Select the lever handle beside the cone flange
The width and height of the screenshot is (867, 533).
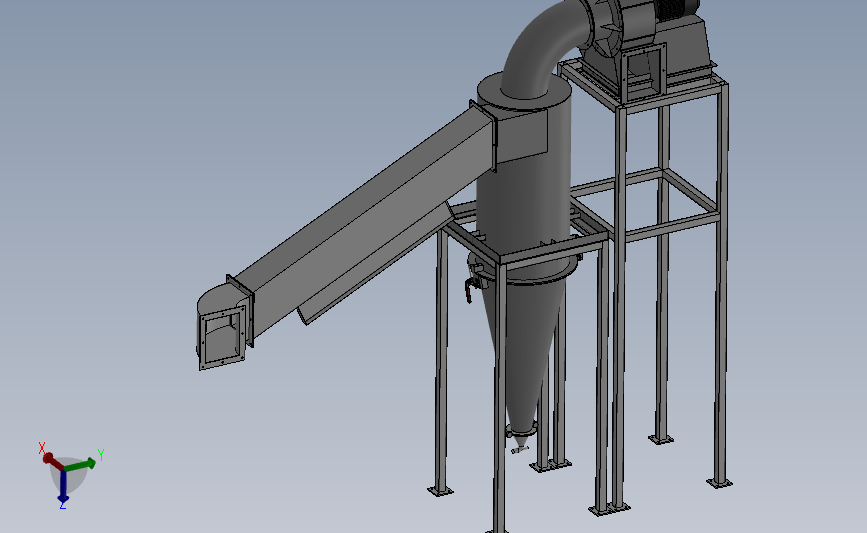tap(471, 289)
